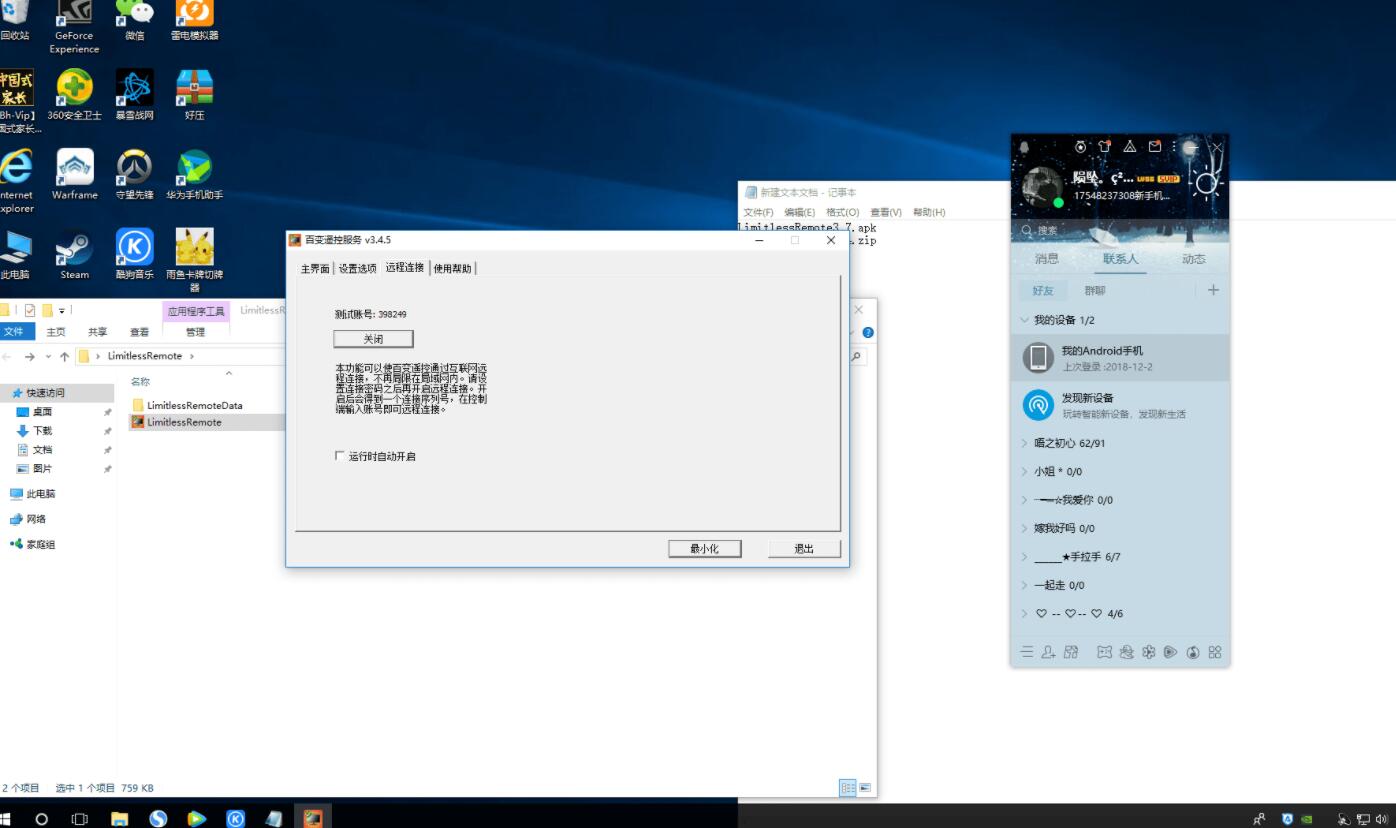Open Cortana search circle in taskbar
The image size is (1396, 828).
41,818
